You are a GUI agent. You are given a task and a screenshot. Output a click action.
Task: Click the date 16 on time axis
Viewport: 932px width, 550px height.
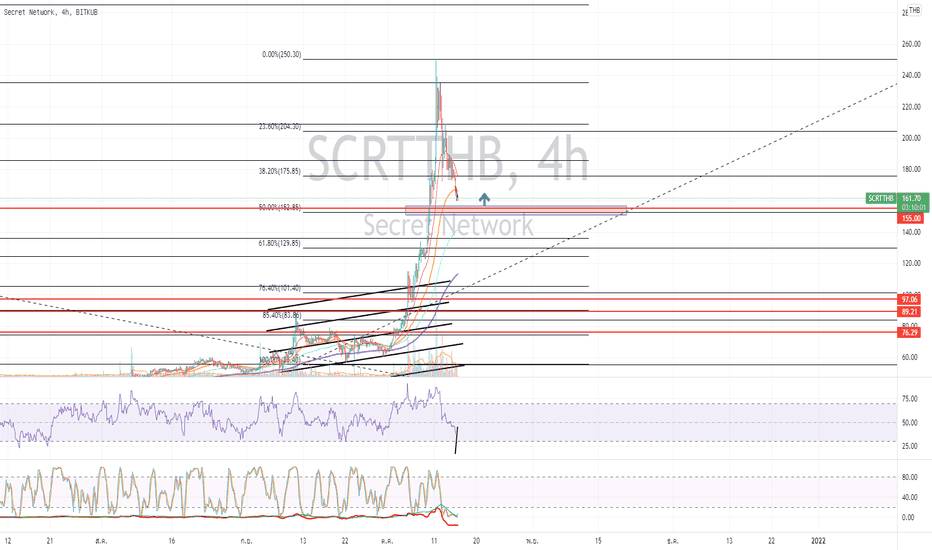point(172,541)
